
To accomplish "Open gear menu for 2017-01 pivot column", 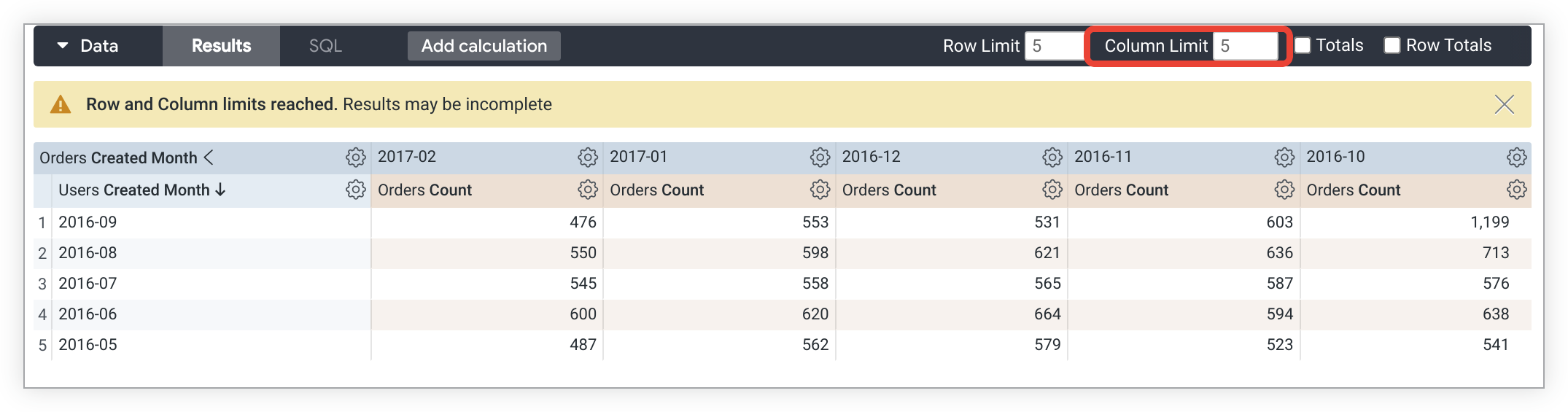I will click(820, 158).
